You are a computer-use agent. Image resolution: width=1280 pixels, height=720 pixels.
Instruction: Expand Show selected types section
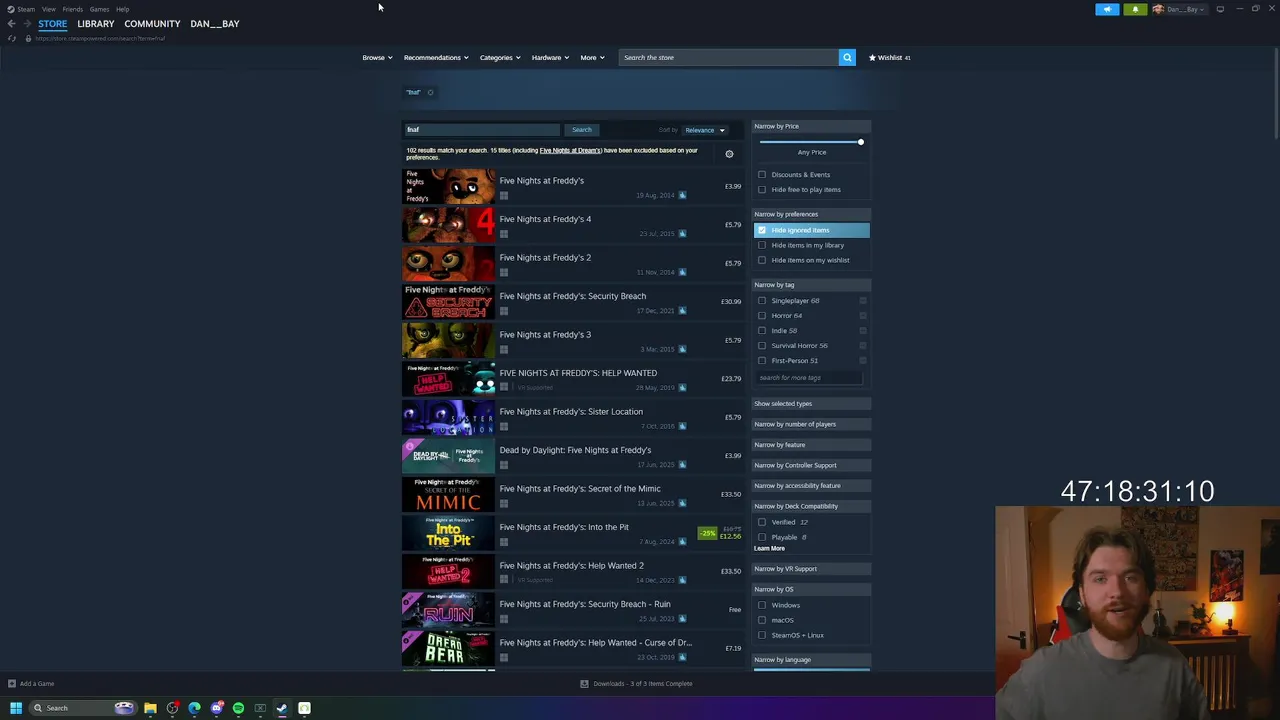point(811,404)
